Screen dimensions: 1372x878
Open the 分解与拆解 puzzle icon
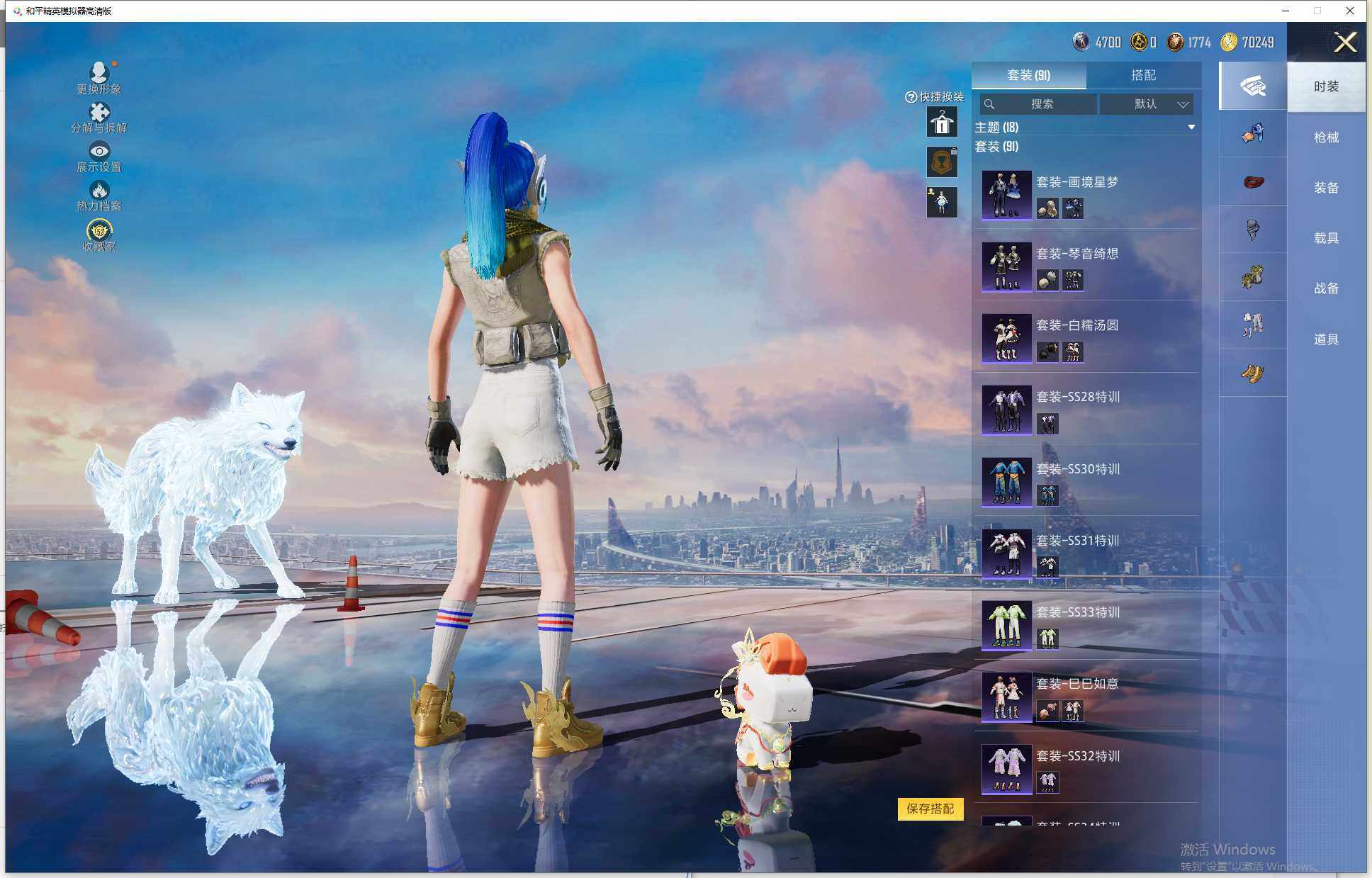(99, 112)
